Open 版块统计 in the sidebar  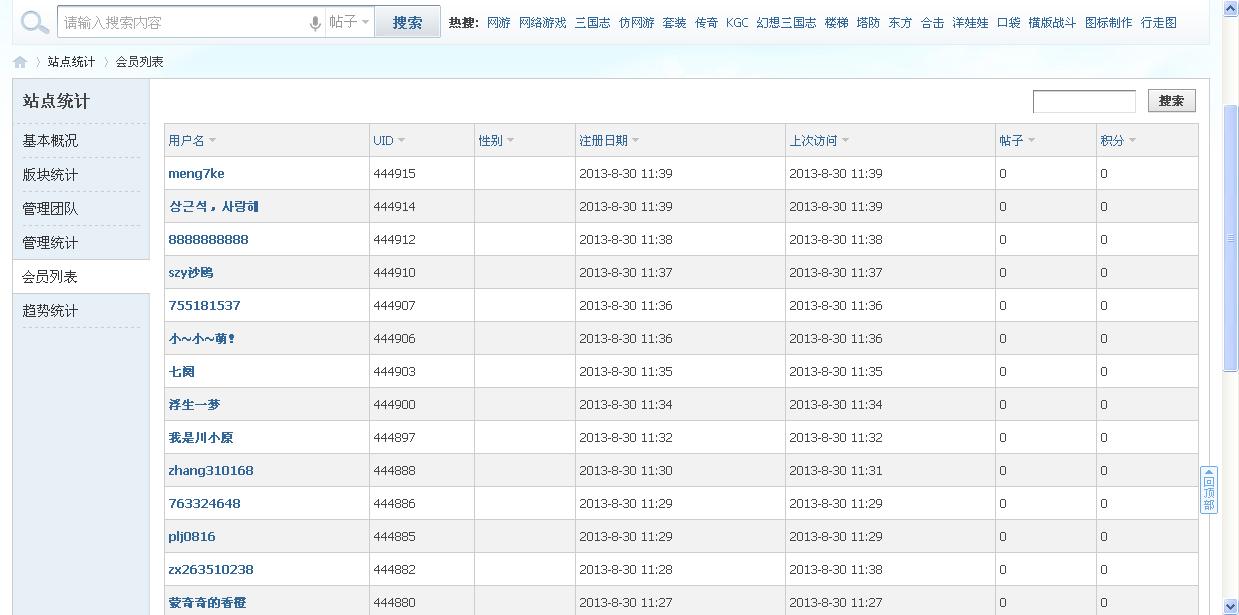pos(50,175)
